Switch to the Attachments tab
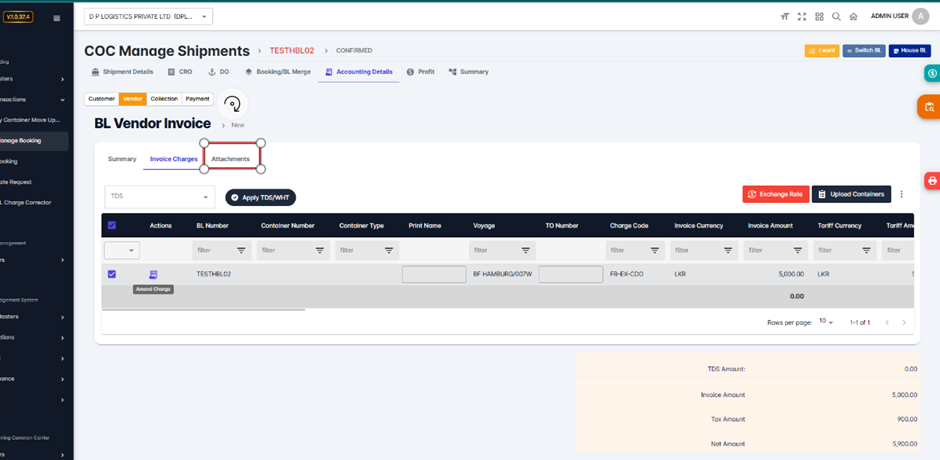Viewport: 940px width, 460px height. click(231, 159)
